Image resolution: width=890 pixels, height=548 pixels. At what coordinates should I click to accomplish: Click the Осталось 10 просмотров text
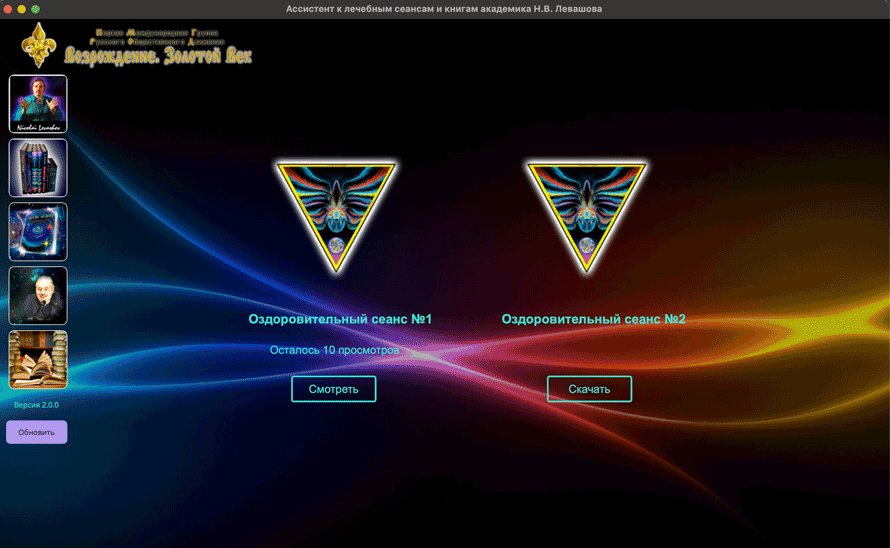[334, 350]
